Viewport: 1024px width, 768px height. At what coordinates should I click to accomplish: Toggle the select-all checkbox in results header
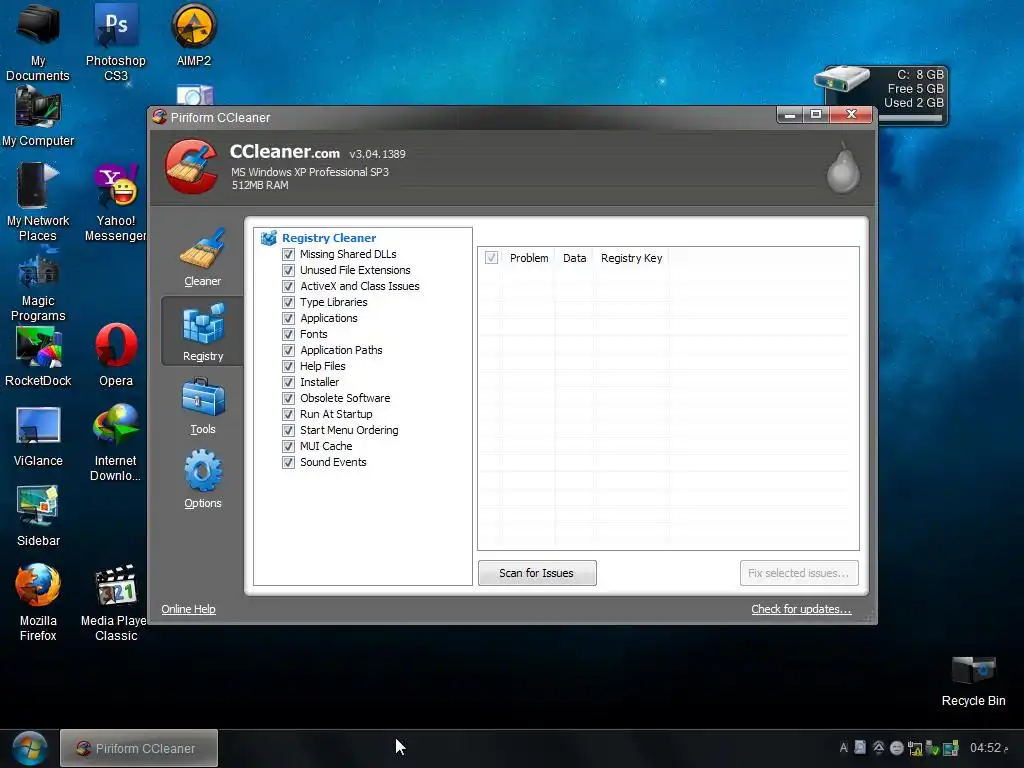pyautogui.click(x=491, y=258)
